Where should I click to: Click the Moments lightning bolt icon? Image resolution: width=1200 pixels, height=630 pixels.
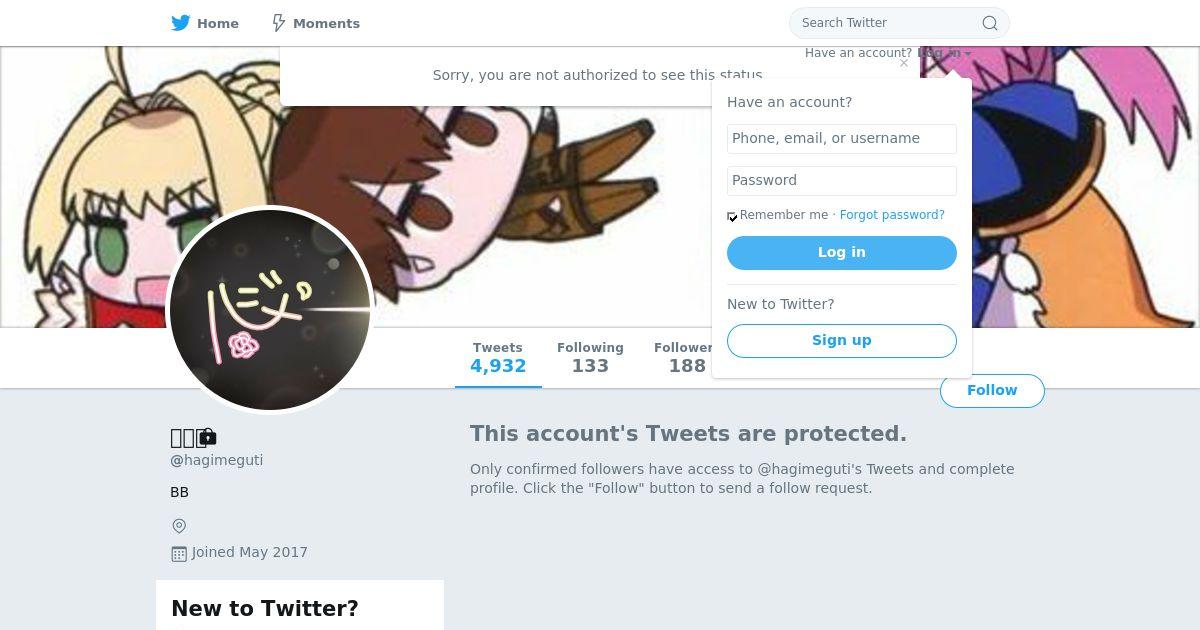coord(279,23)
